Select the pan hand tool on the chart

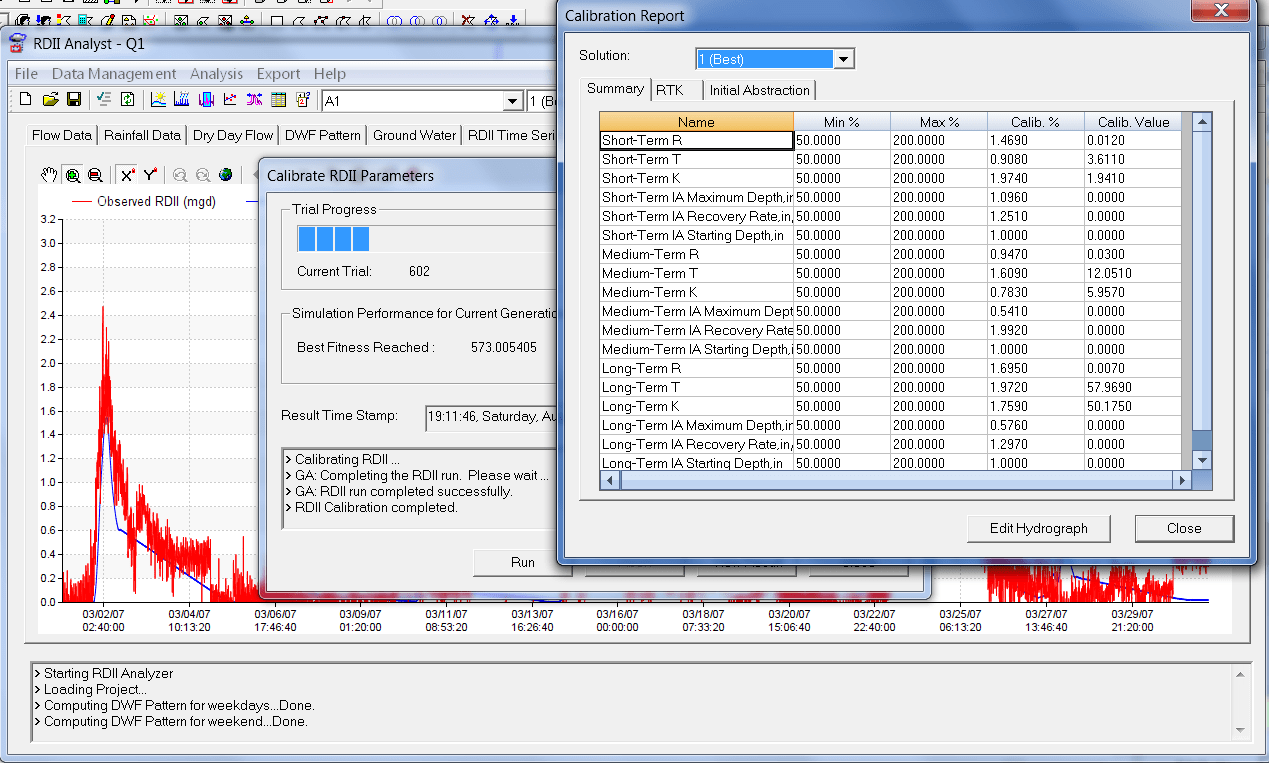coord(49,175)
